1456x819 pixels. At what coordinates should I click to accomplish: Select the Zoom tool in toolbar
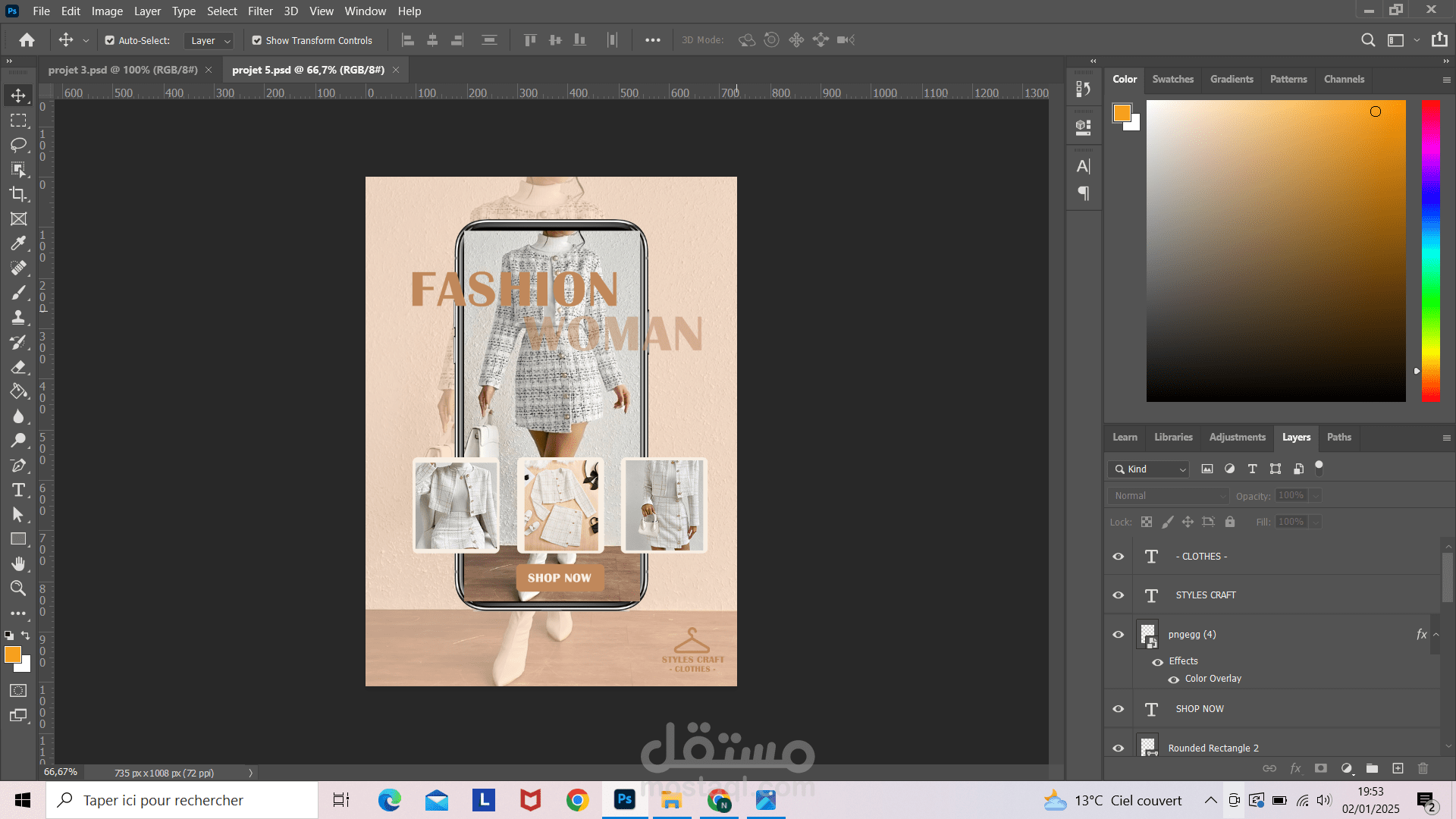pos(18,588)
